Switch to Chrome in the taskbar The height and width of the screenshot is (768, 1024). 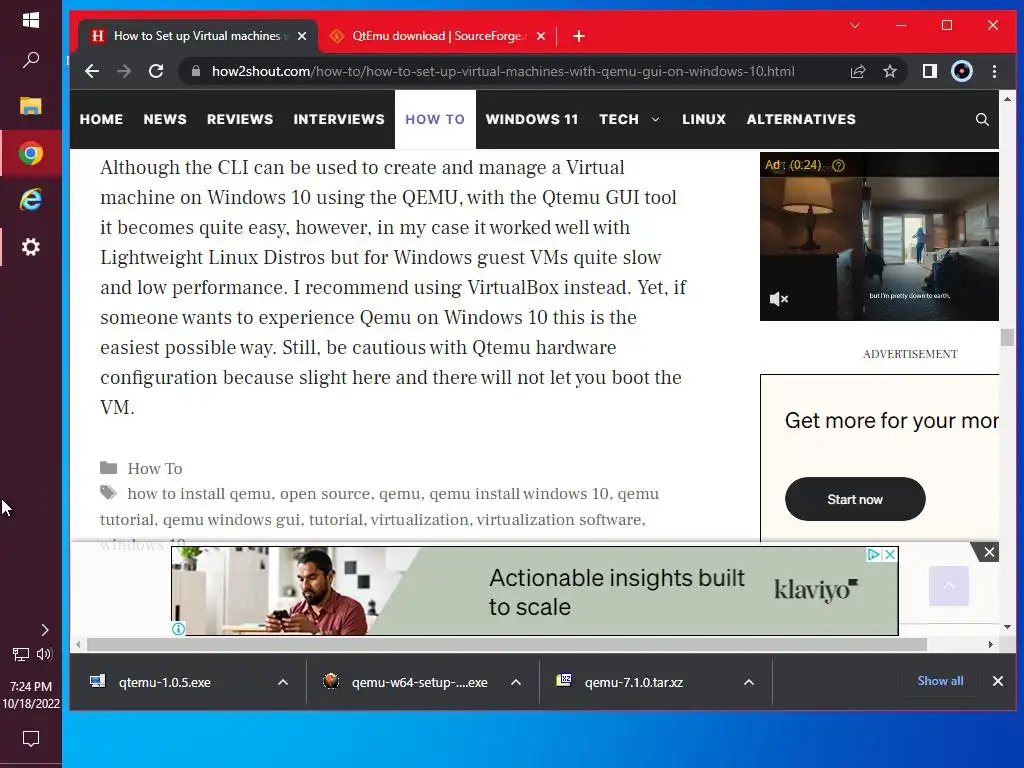point(31,153)
